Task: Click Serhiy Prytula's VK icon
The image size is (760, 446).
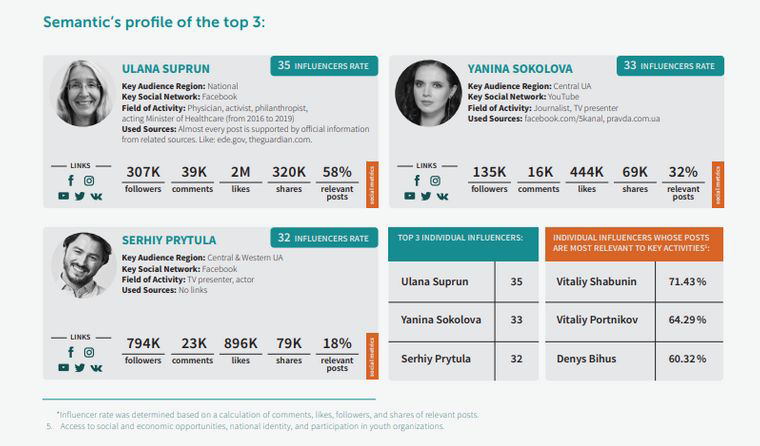Action: point(96,367)
